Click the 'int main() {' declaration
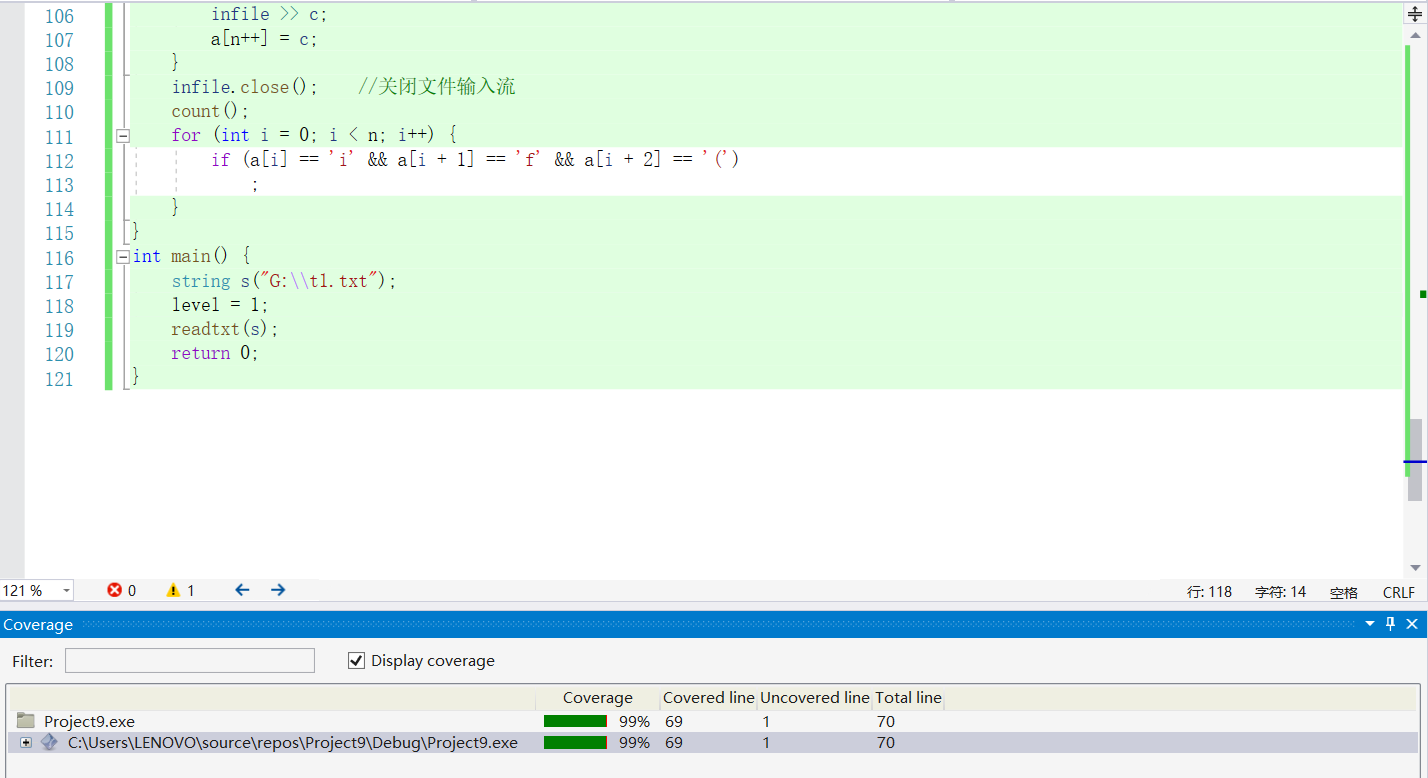The height and width of the screenshot is (778, 1428). click(x=192, y=257)
